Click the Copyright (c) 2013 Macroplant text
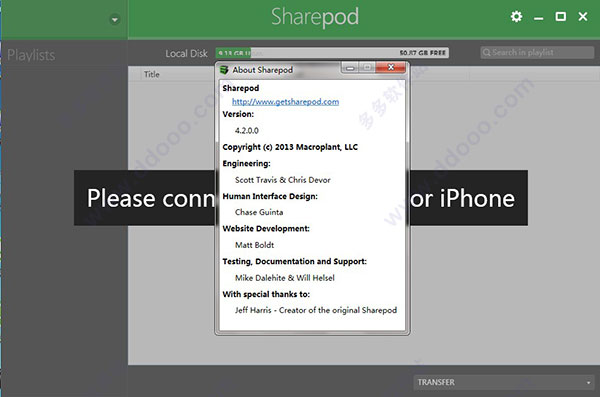 point(290,147)
